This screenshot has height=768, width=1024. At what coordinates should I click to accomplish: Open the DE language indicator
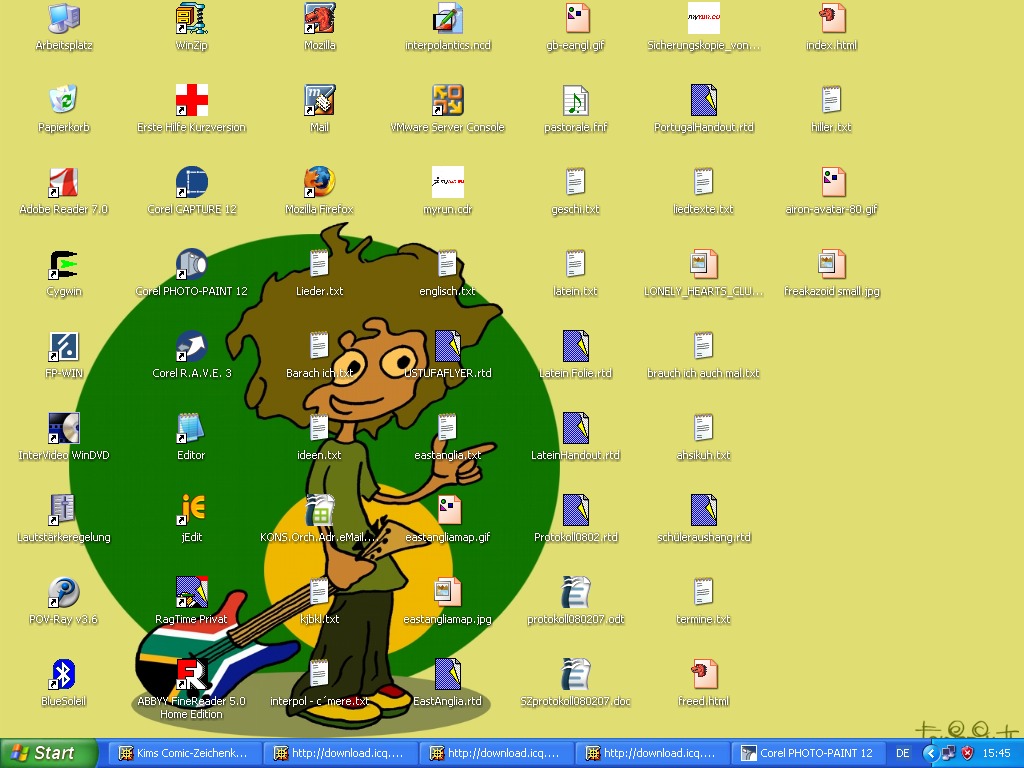point(903,753)
